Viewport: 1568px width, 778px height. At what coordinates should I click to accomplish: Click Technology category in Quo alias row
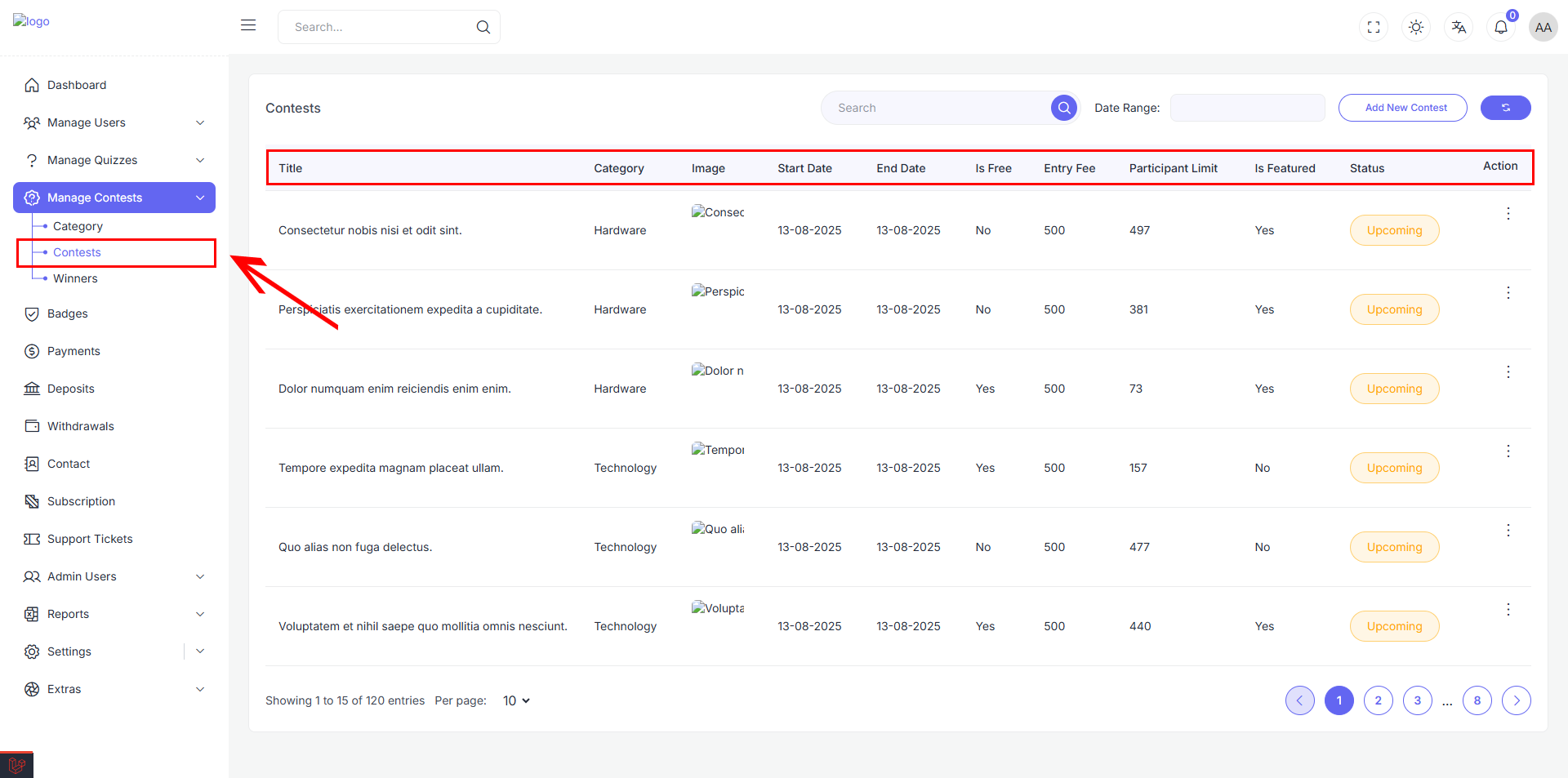coord(625,547)
